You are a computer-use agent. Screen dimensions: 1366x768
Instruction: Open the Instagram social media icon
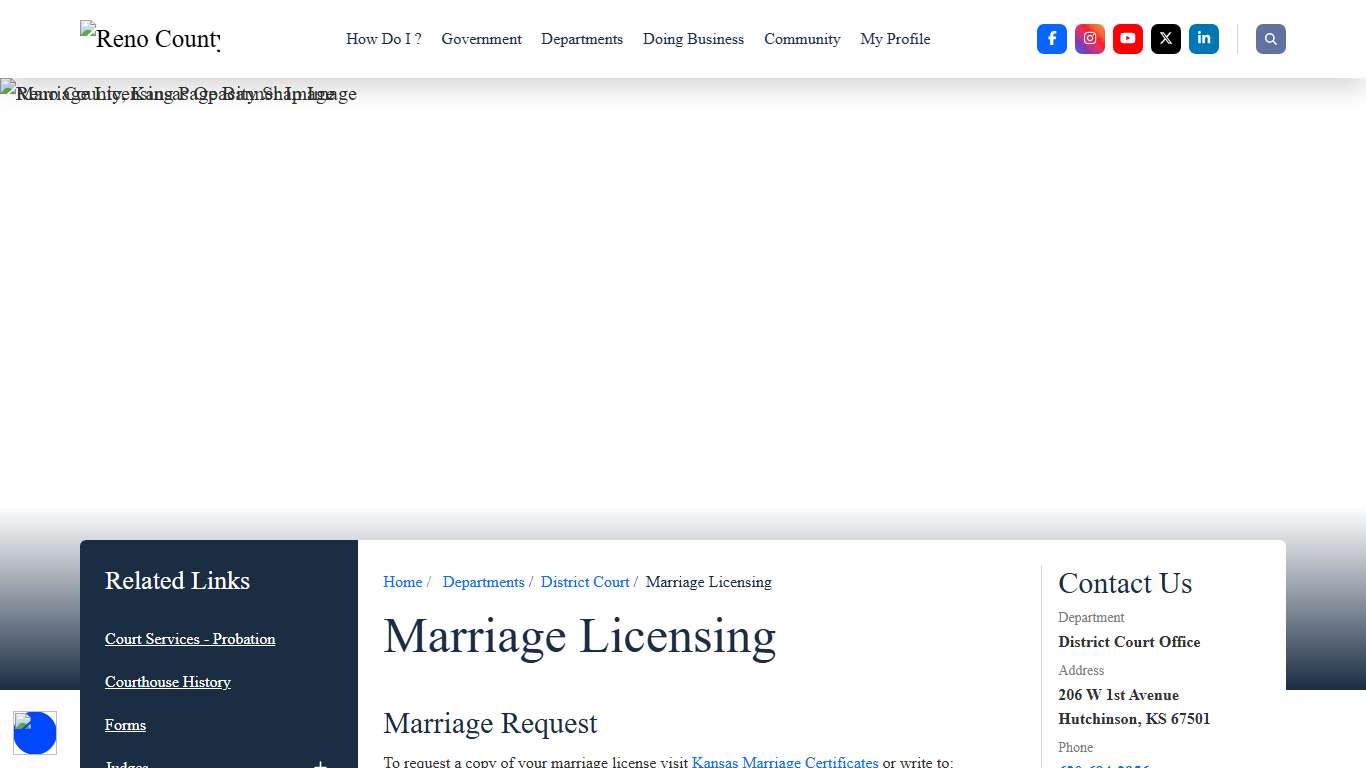[1089, 39]
